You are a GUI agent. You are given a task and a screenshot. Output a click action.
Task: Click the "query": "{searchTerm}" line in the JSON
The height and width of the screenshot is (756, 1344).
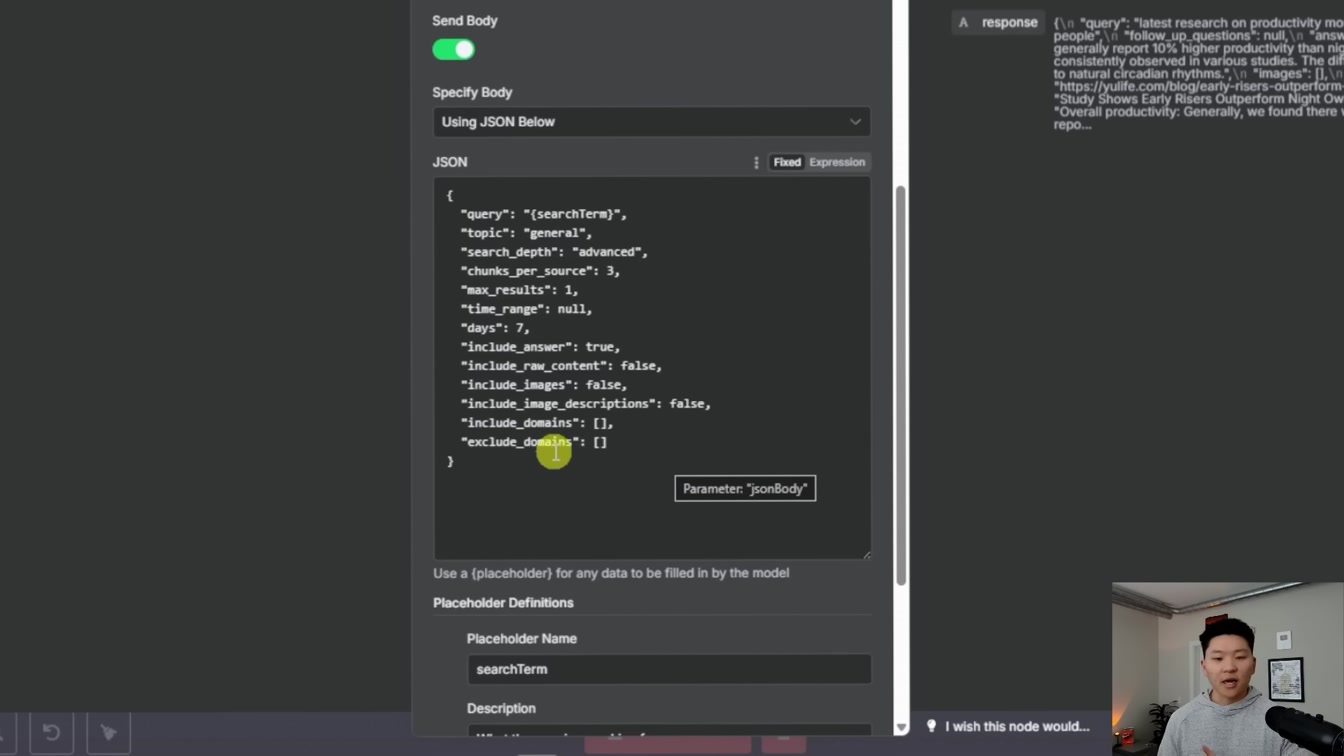[544, 214]
